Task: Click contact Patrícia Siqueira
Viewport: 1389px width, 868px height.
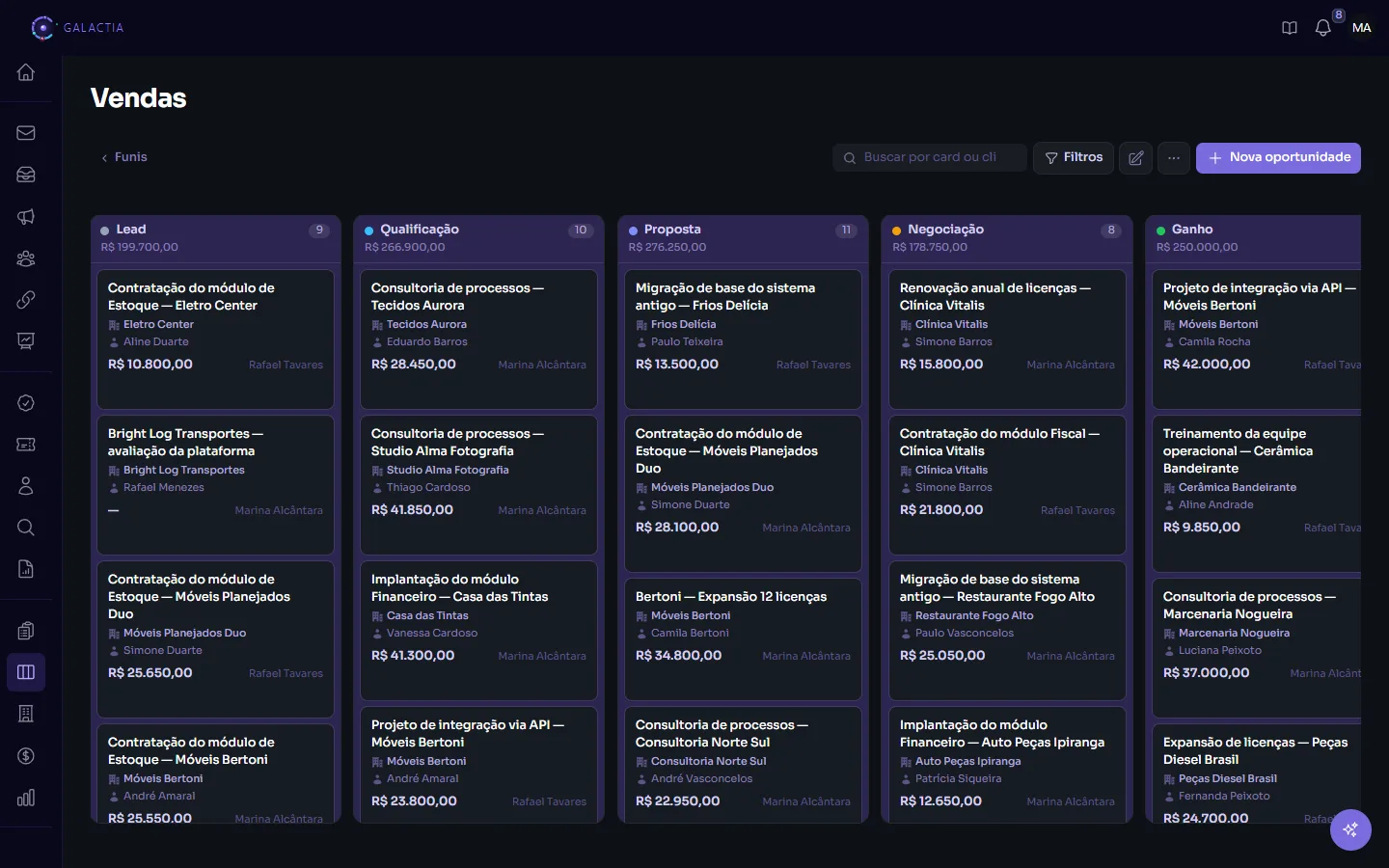Action: (958, 779)
